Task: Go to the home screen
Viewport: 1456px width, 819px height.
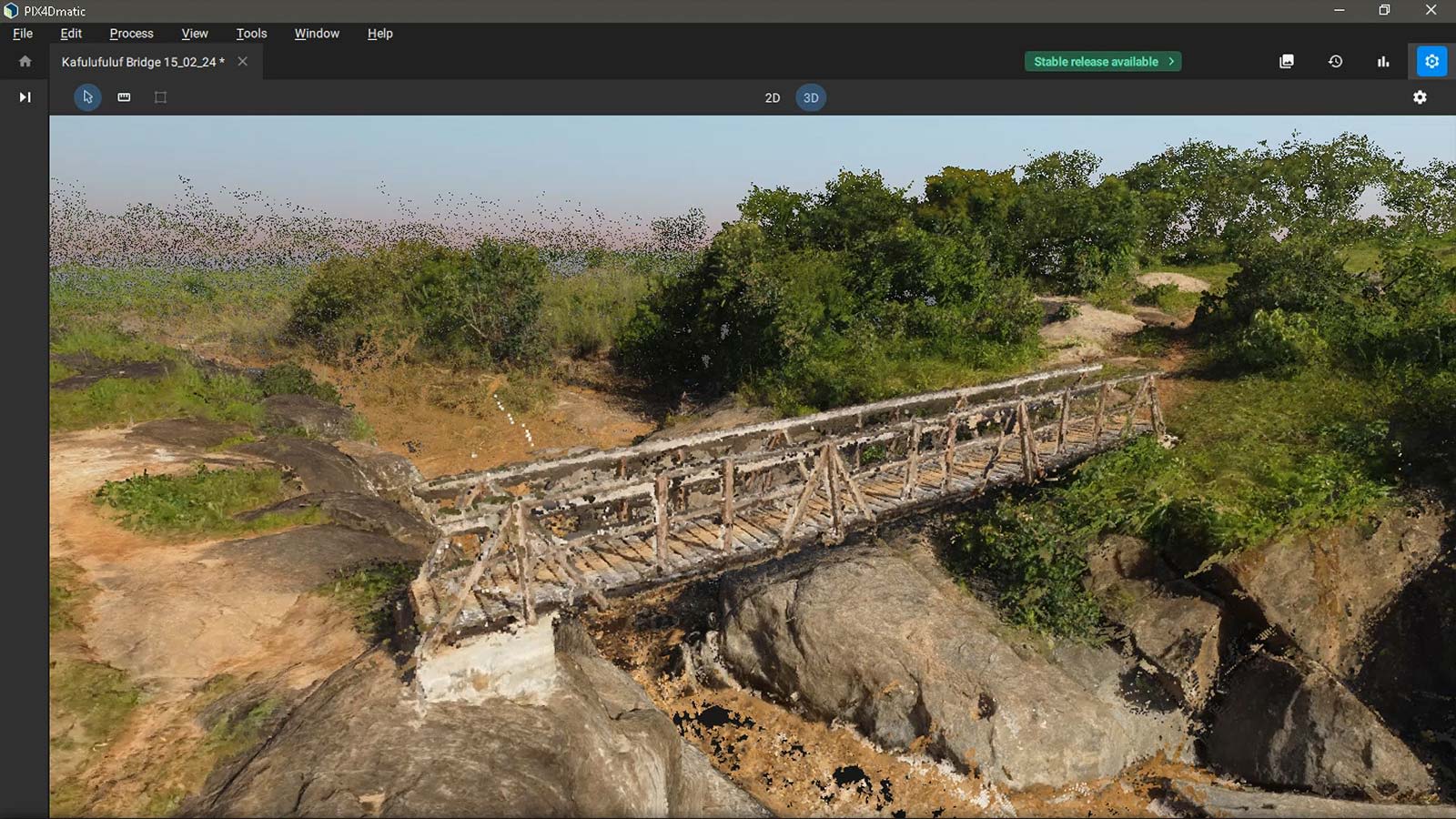Action: [25, 61]
